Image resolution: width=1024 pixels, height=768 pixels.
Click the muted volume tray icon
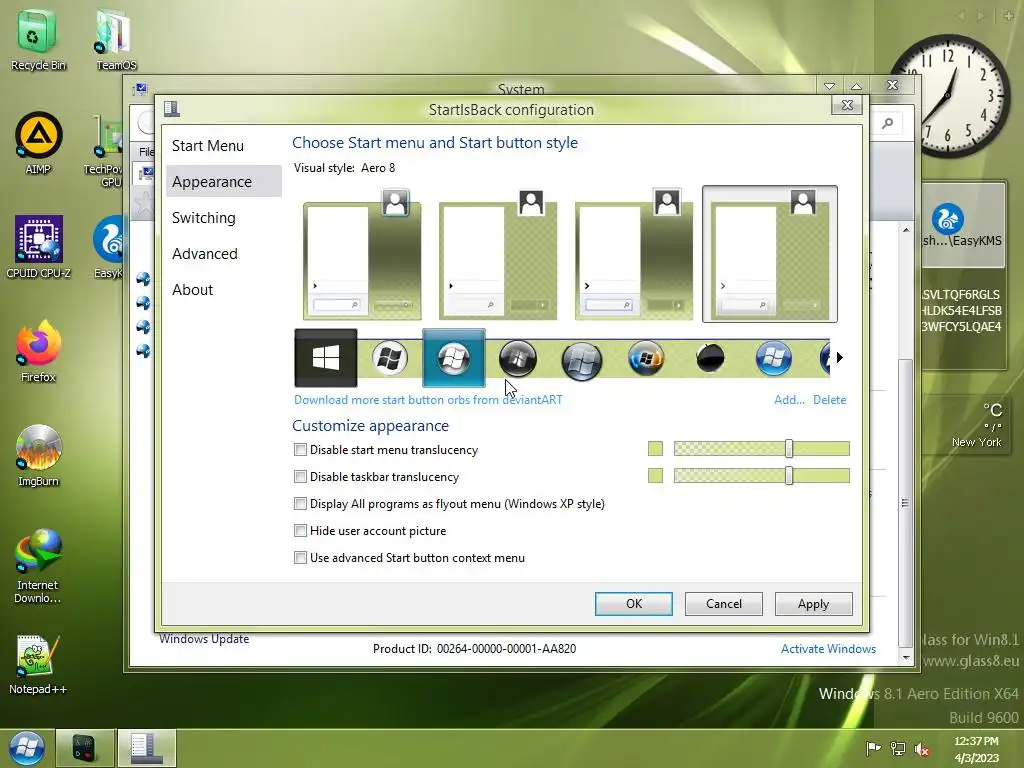tap(922, 749)
